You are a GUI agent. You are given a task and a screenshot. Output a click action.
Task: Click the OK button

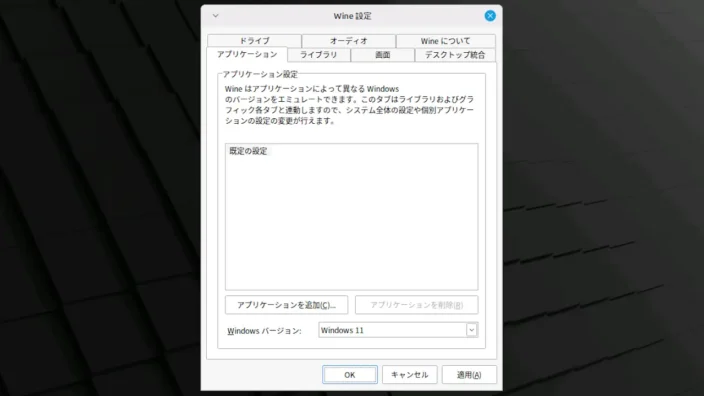coord(350,374)
